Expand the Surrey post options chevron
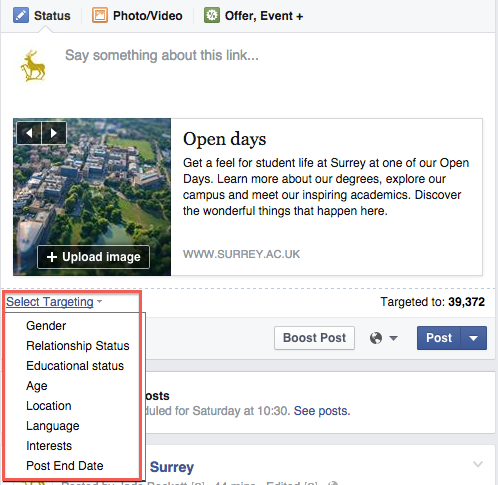 tap(478, 464)
